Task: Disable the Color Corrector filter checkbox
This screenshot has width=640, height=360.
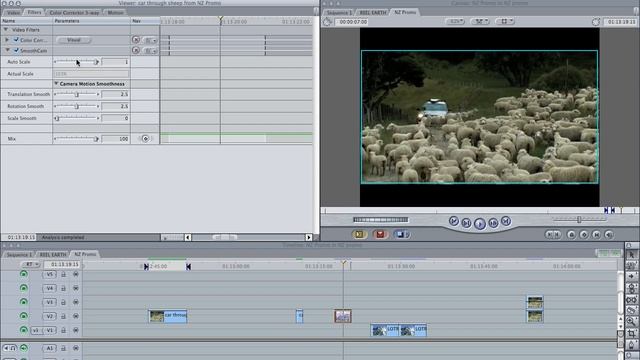Action: pos(16,40)
